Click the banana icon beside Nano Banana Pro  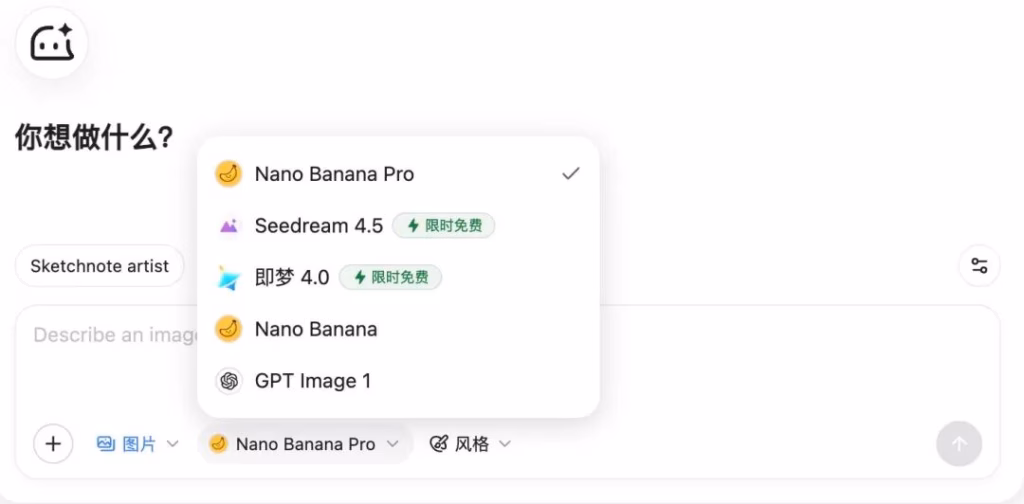229,174
